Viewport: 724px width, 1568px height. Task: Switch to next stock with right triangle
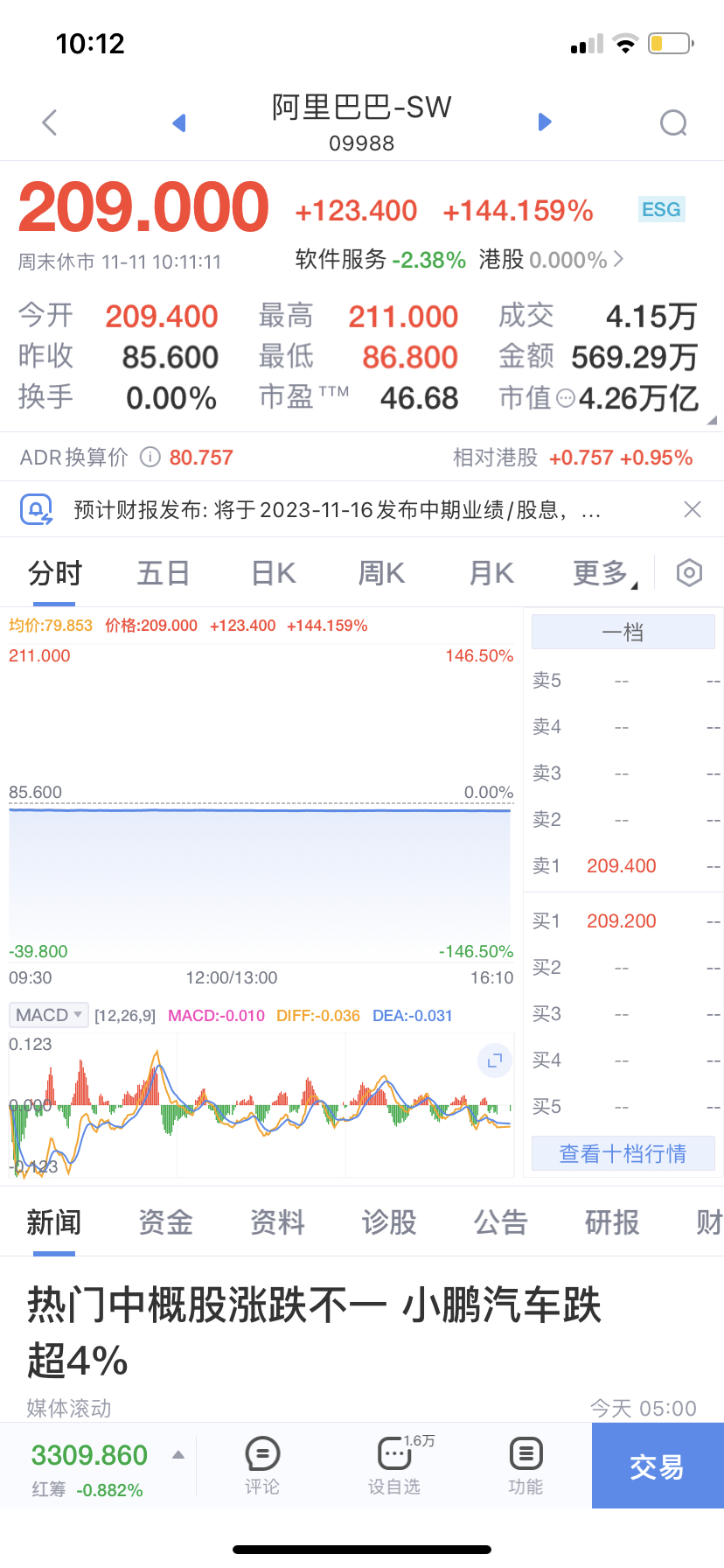click(x=545, y=122)
